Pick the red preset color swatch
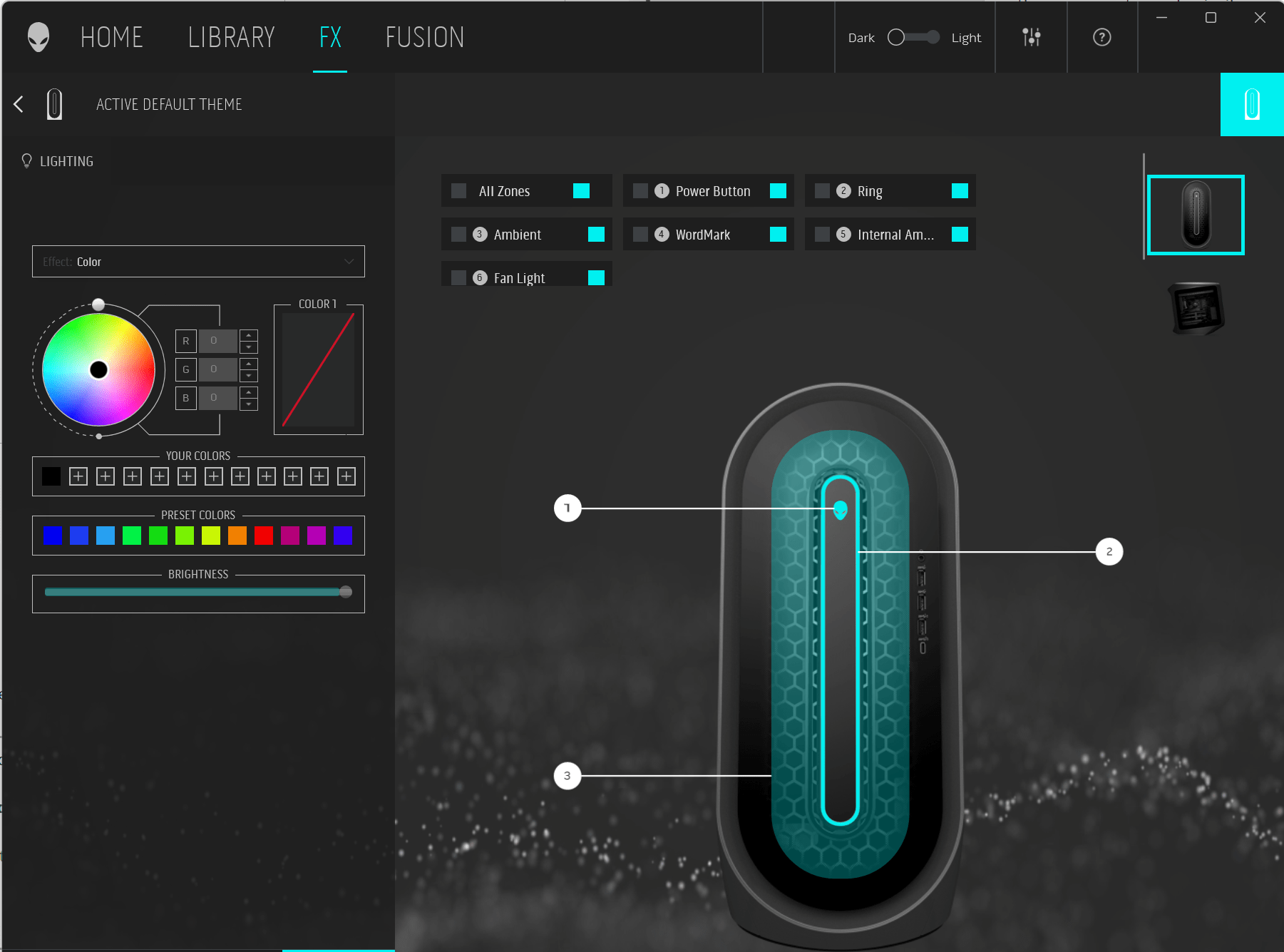Screen dimensions: 1284x952 click(264, 536)
